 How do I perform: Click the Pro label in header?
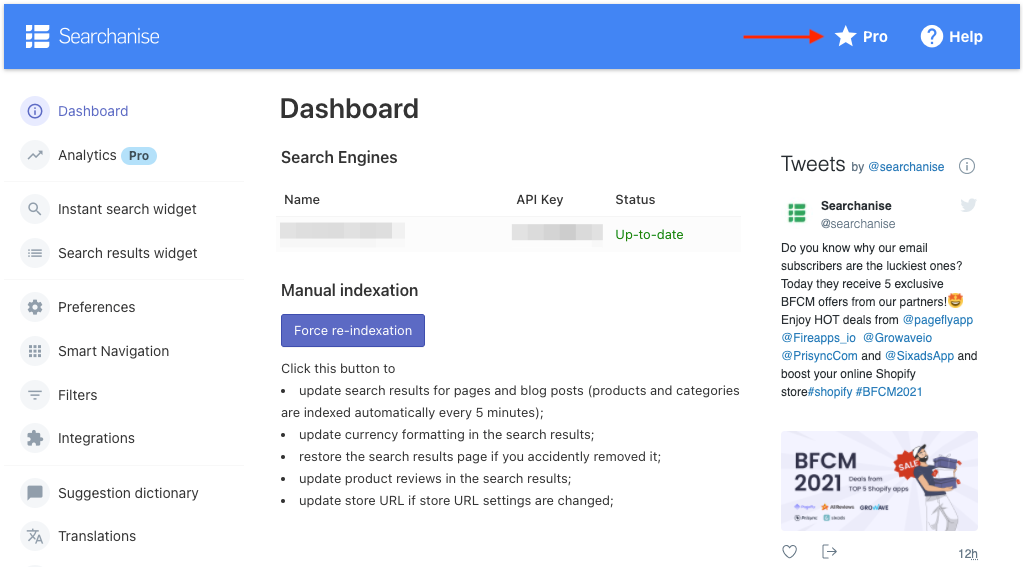pyautogui.click(x=875, y=37)
